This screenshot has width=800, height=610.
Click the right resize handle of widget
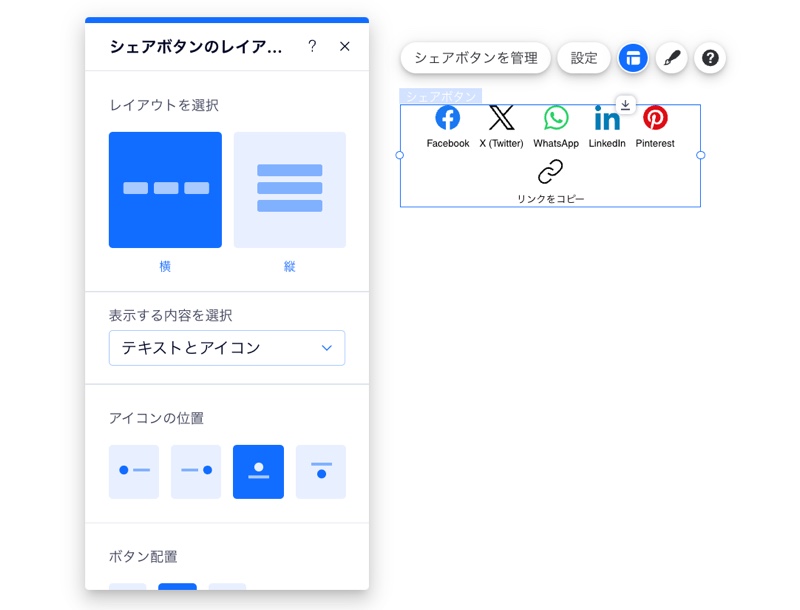point(701,155)
